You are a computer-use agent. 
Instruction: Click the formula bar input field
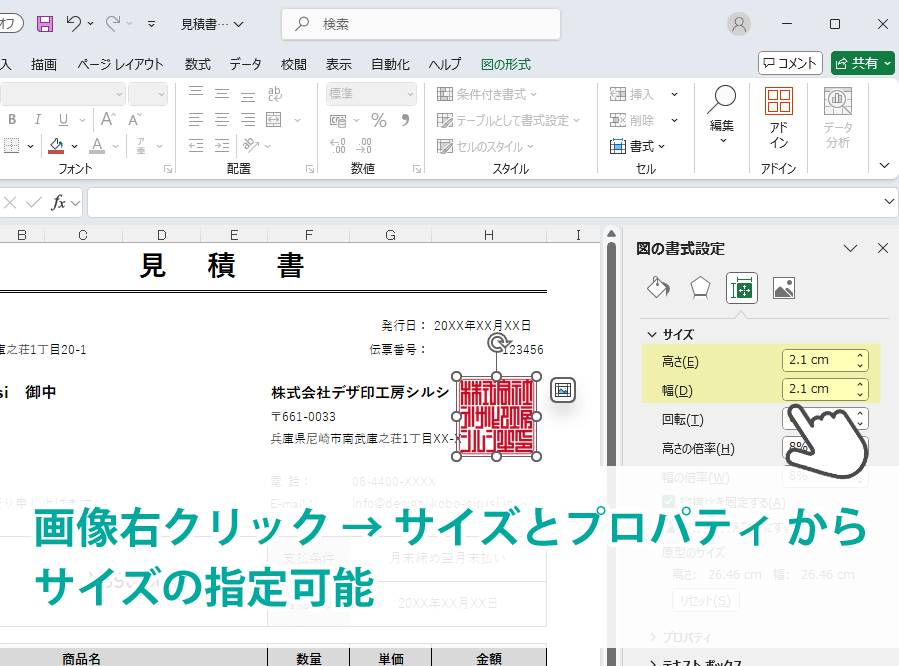click(485, 202)
